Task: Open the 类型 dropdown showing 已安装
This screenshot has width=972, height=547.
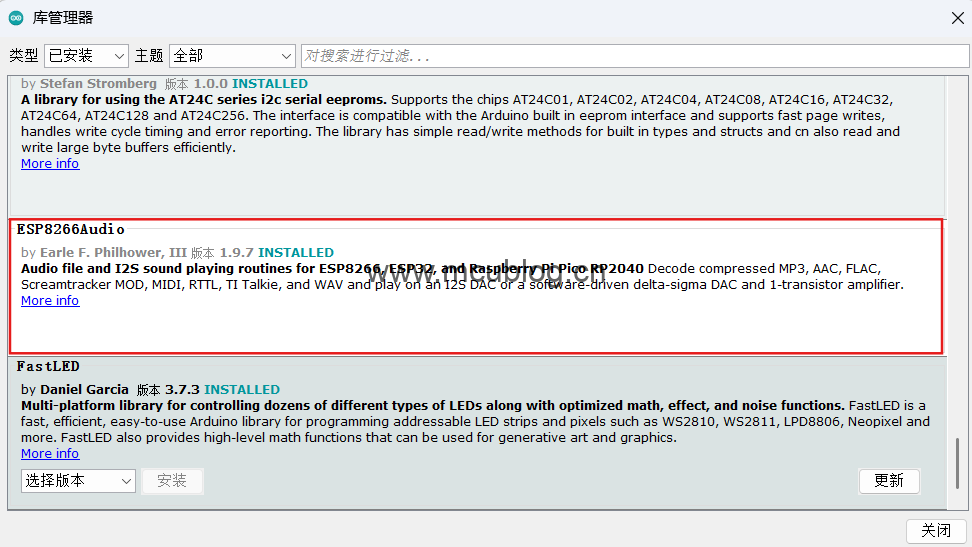Action: point(86,56)
